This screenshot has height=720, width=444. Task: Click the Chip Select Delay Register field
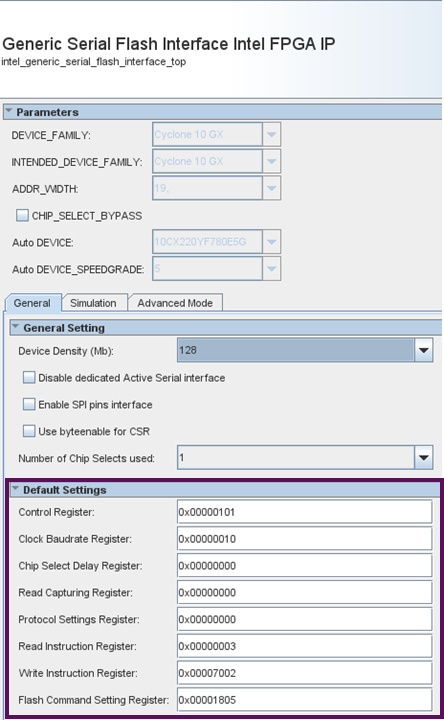[x=304, y=566]
